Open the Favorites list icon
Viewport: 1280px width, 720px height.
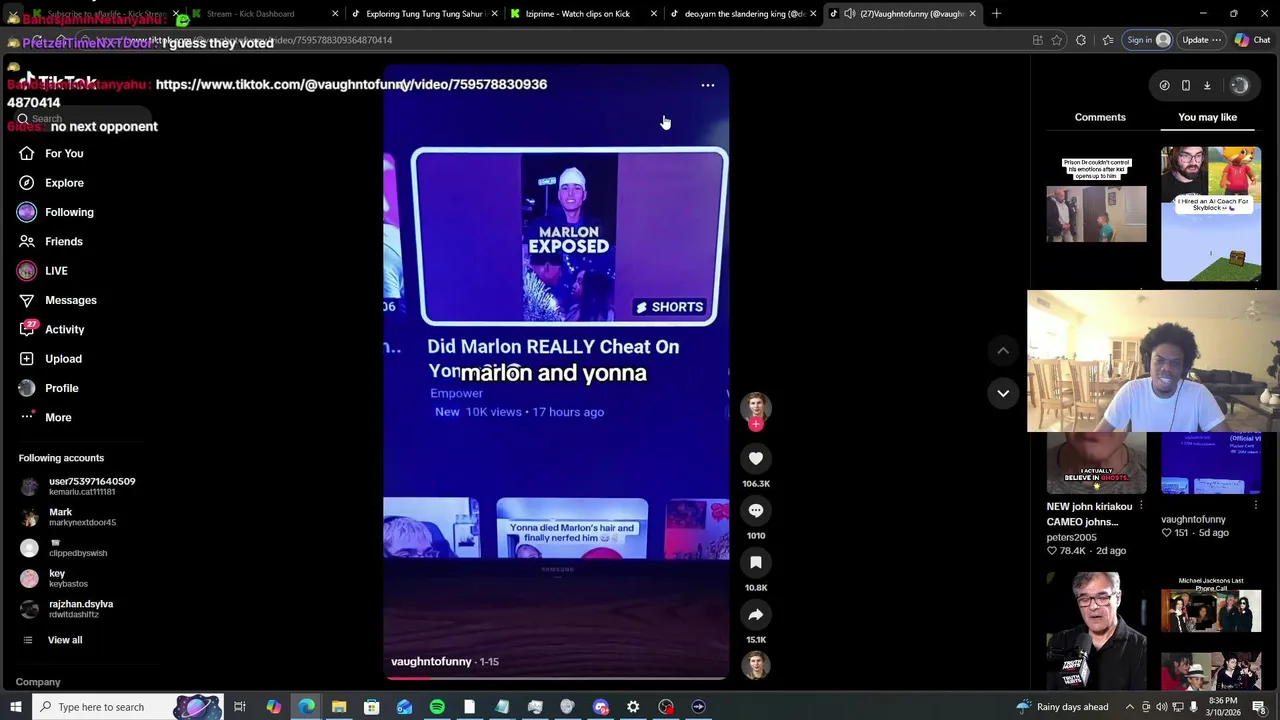pos(1108,40)
